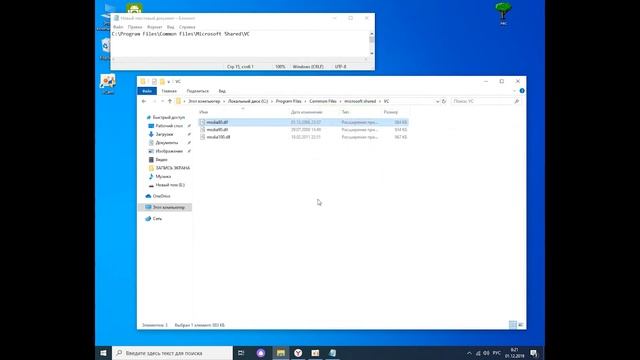This screenshot has height=360, width=640.
Task: Click microsoft shared in the breadcrumb path
Action: 360,101
